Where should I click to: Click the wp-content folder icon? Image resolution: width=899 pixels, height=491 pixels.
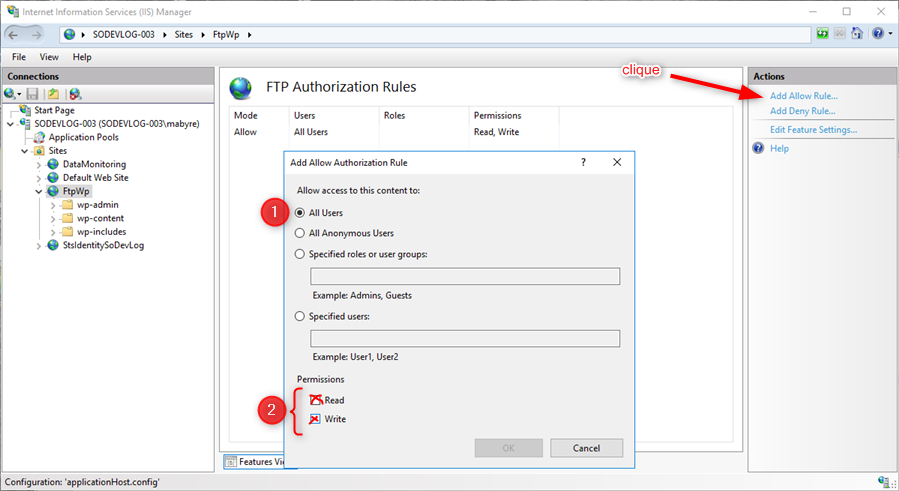68,219
